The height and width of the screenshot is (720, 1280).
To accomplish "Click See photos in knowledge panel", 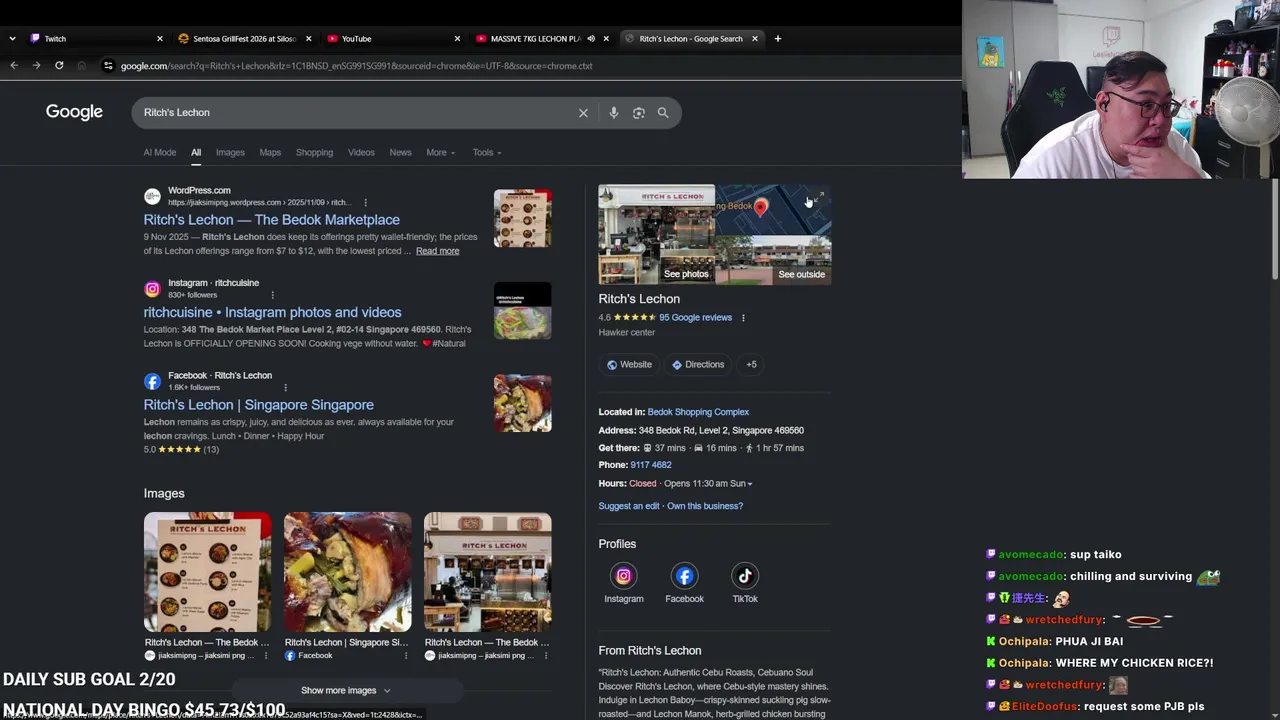I will 686,274.
